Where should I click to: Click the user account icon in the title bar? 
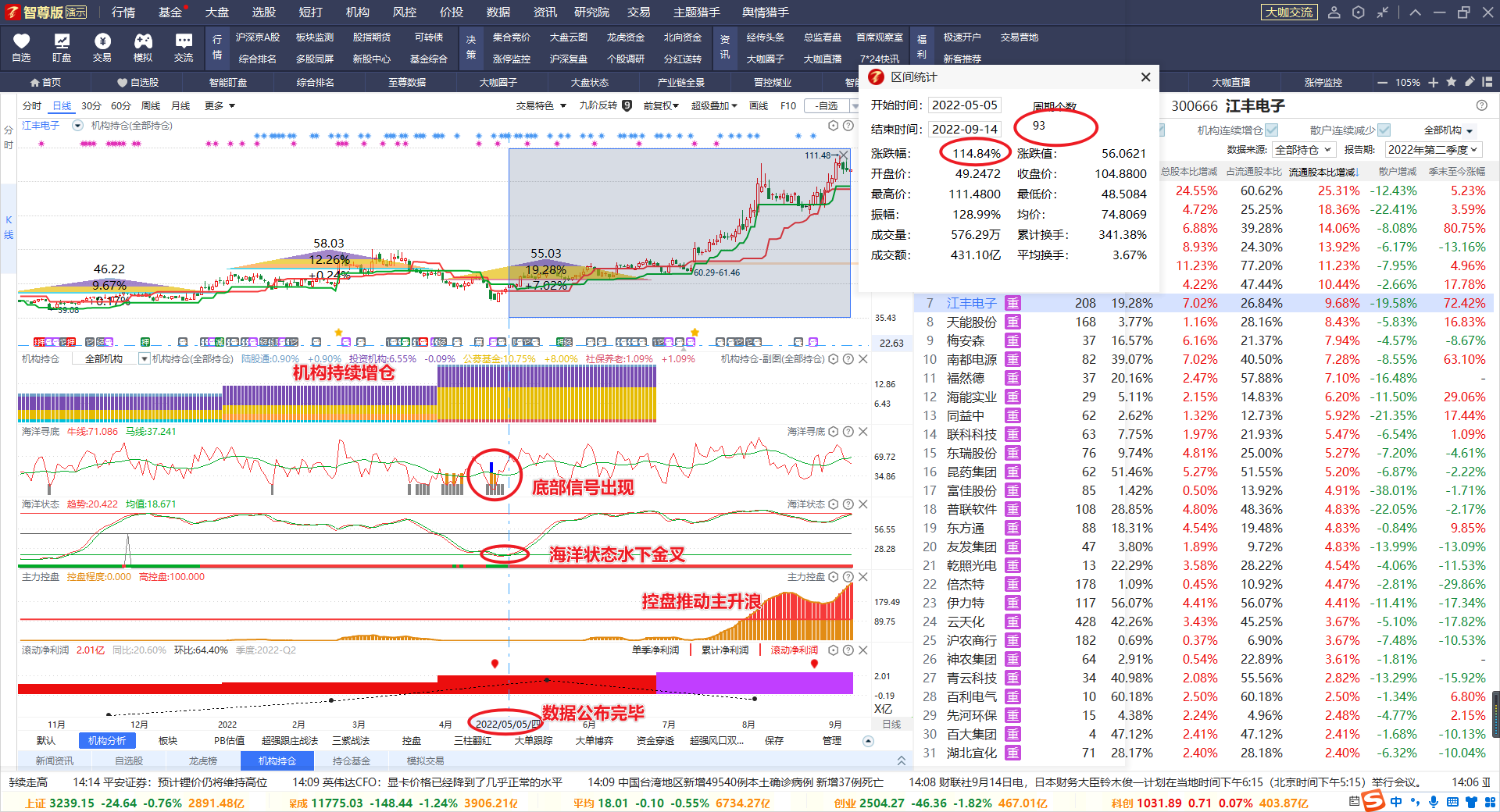click(1334, 12)
